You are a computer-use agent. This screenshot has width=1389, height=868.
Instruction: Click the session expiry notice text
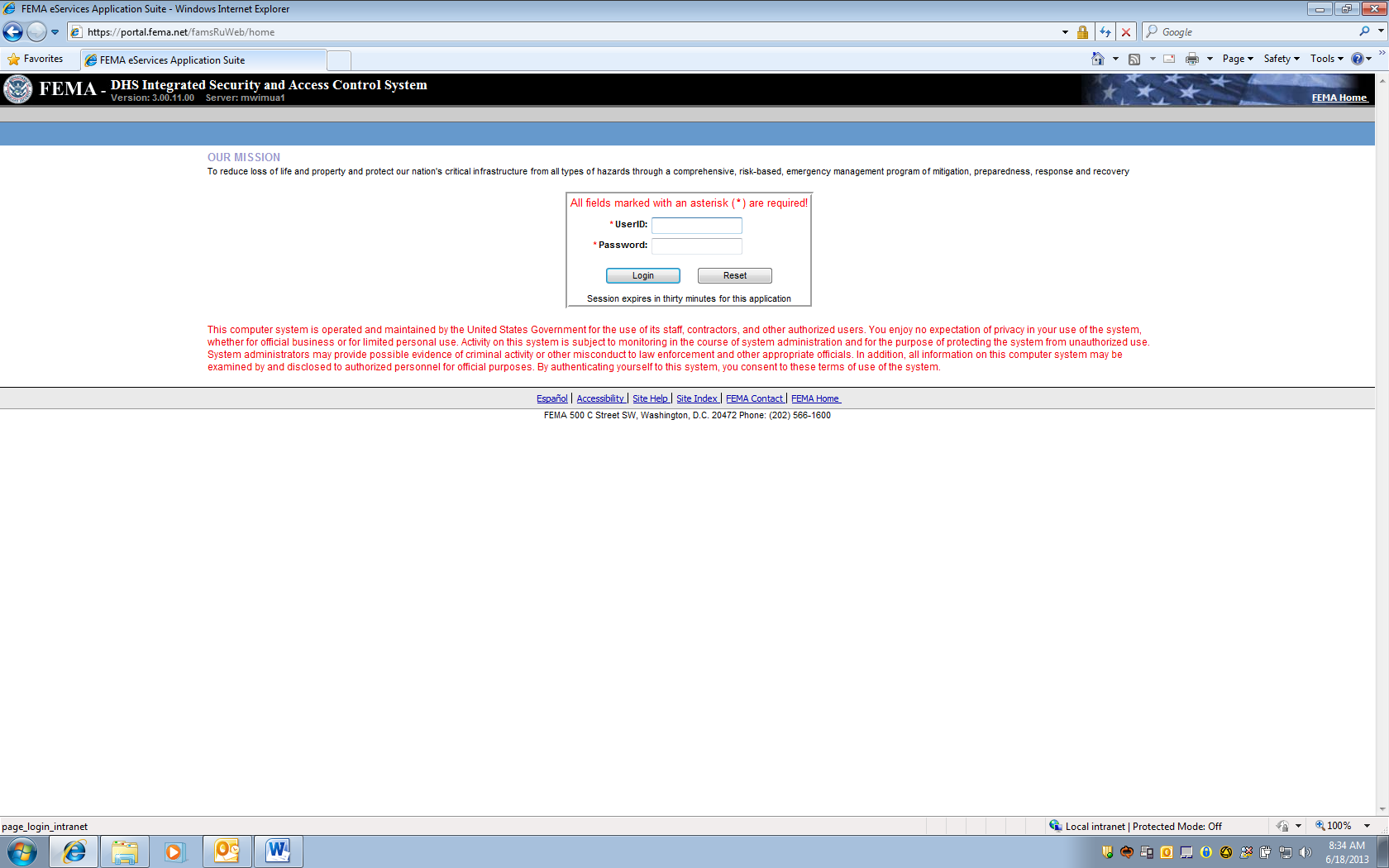click(x=689, y=298)
